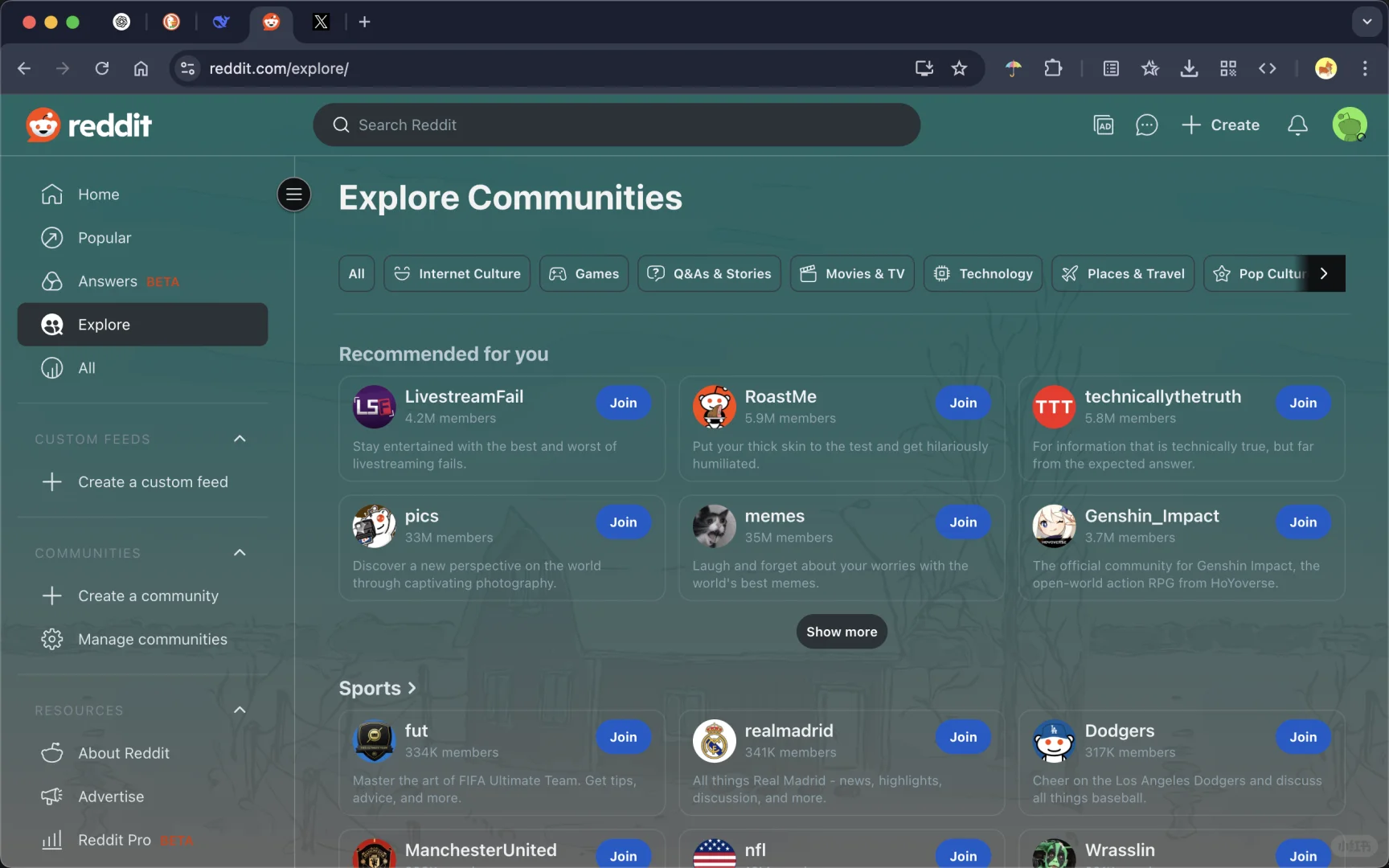
Task: Go back to the previous page
Action: [24, 68]
